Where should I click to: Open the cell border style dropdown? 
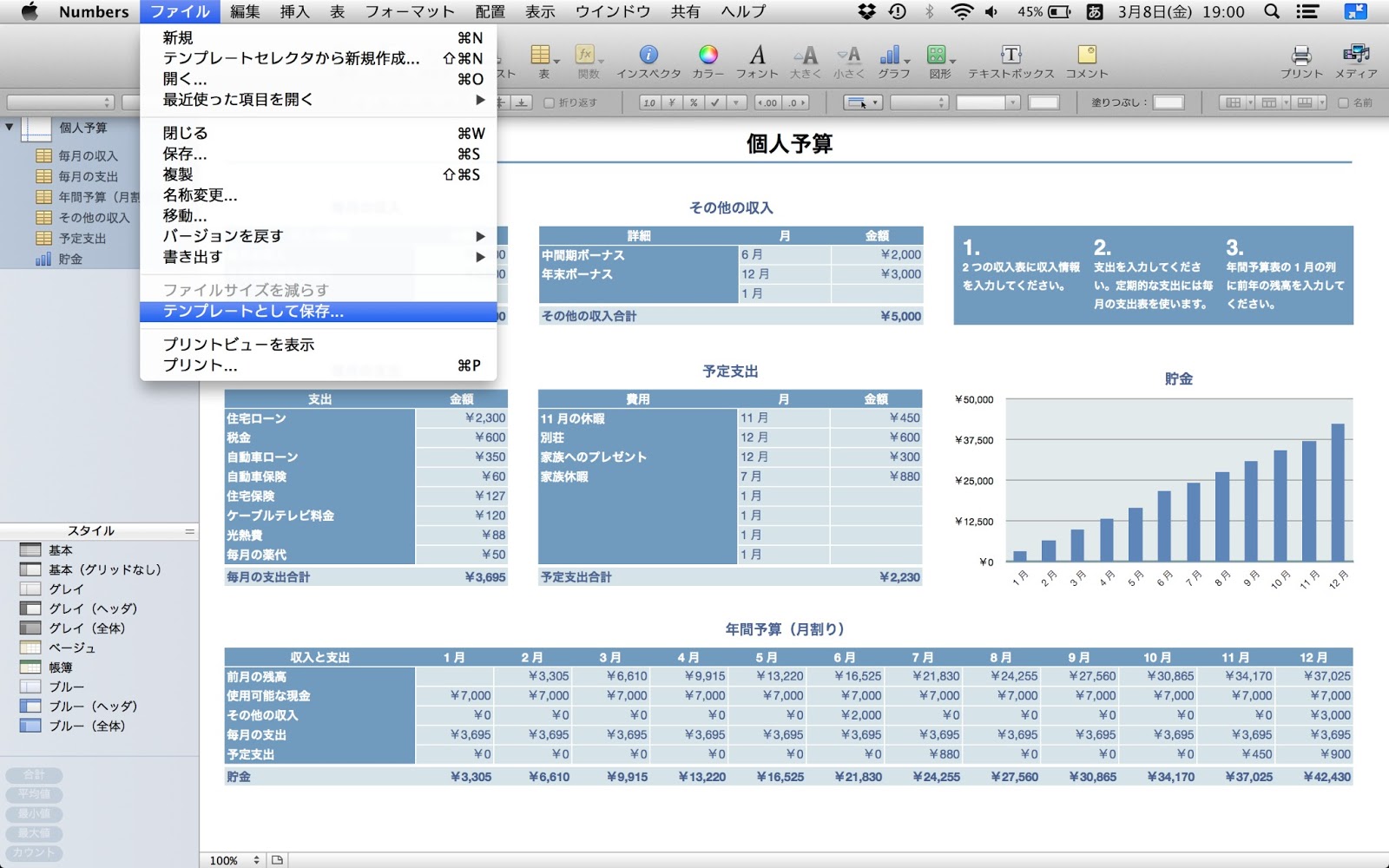point(862,102)
